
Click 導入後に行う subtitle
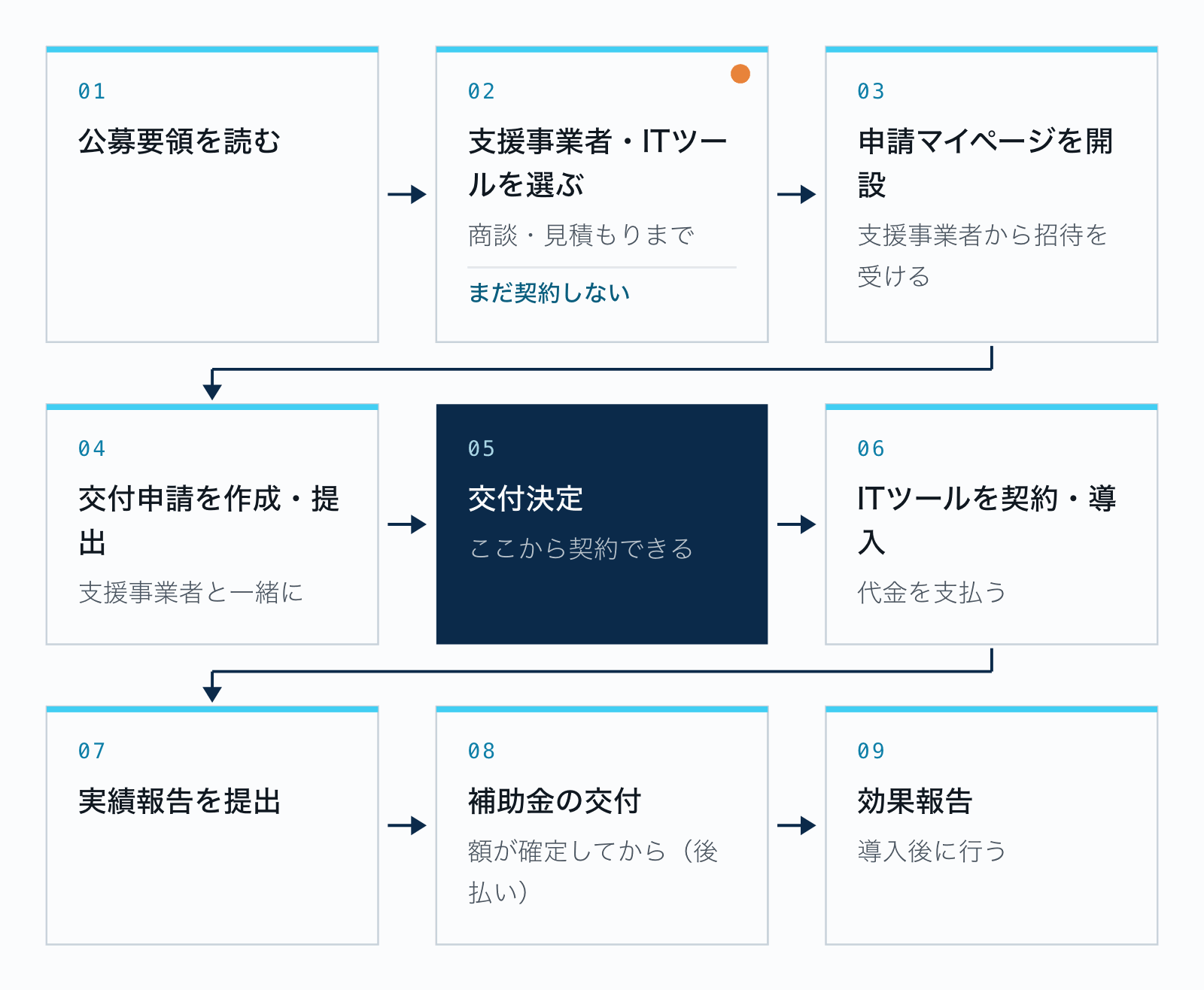pos(932,852)
